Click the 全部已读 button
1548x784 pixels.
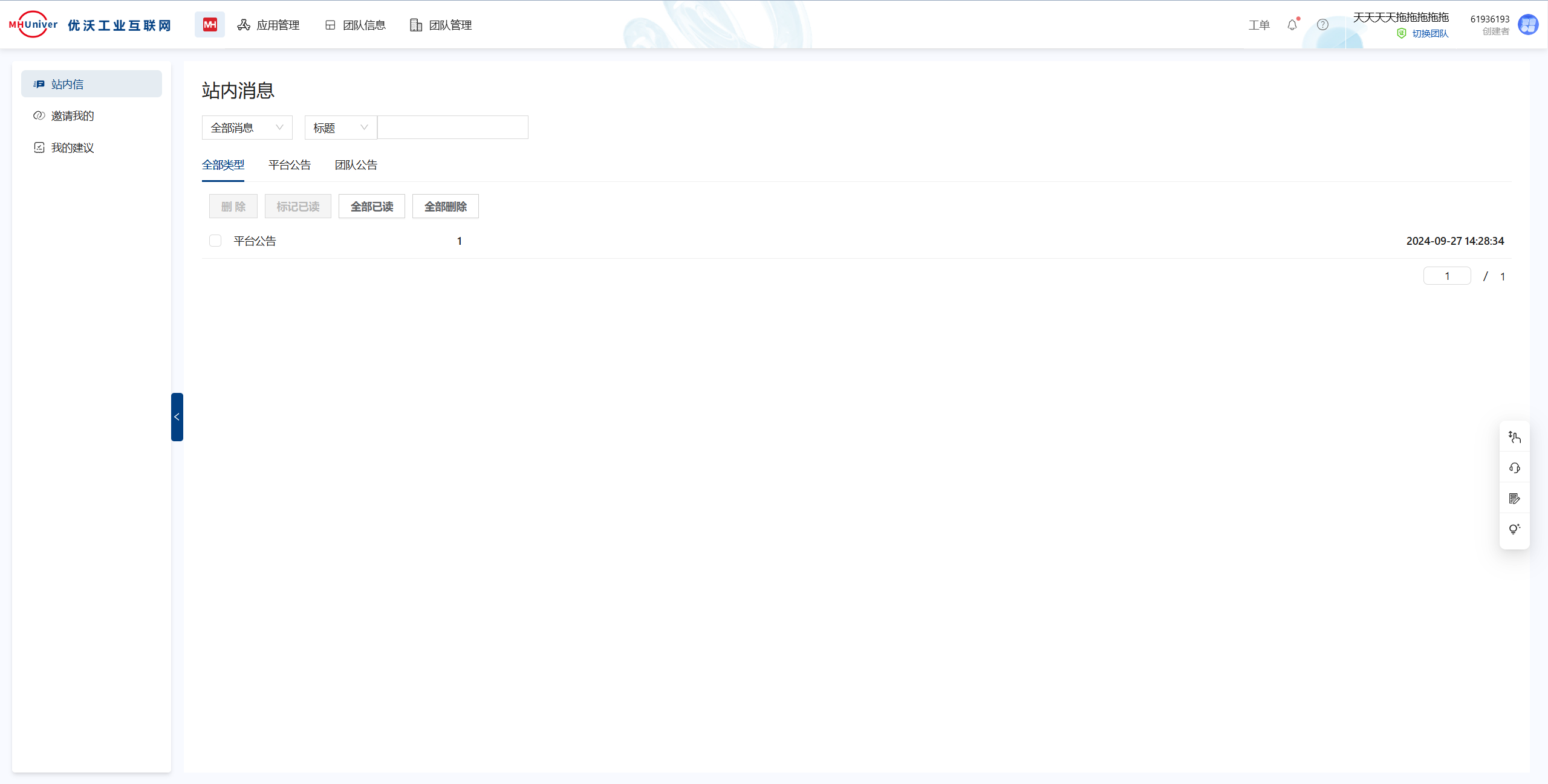pos(372,207)
